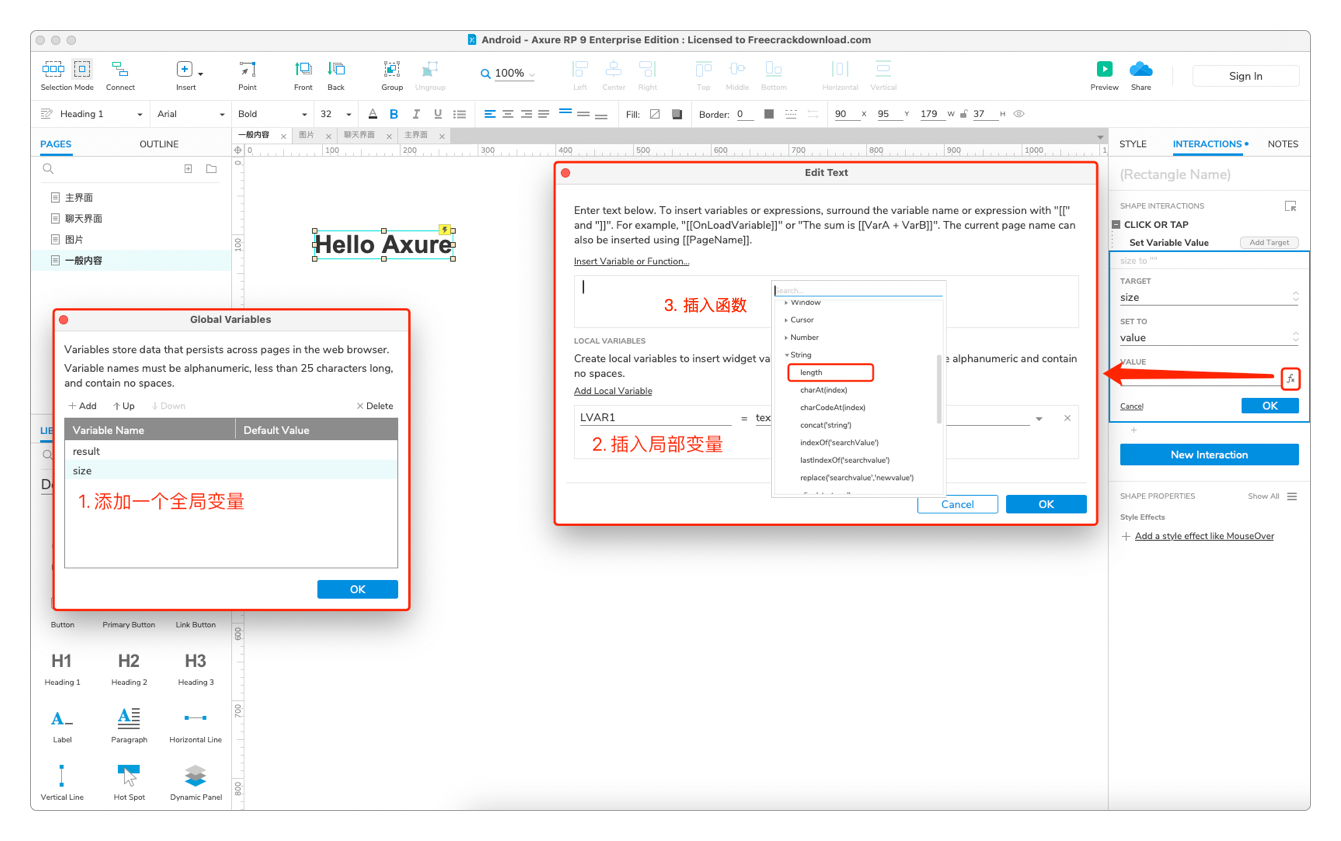Image resolution: width=1341 pixels, height=841 pixels.
Task: Open the Arial font dropdown
Action: (222, 115)
